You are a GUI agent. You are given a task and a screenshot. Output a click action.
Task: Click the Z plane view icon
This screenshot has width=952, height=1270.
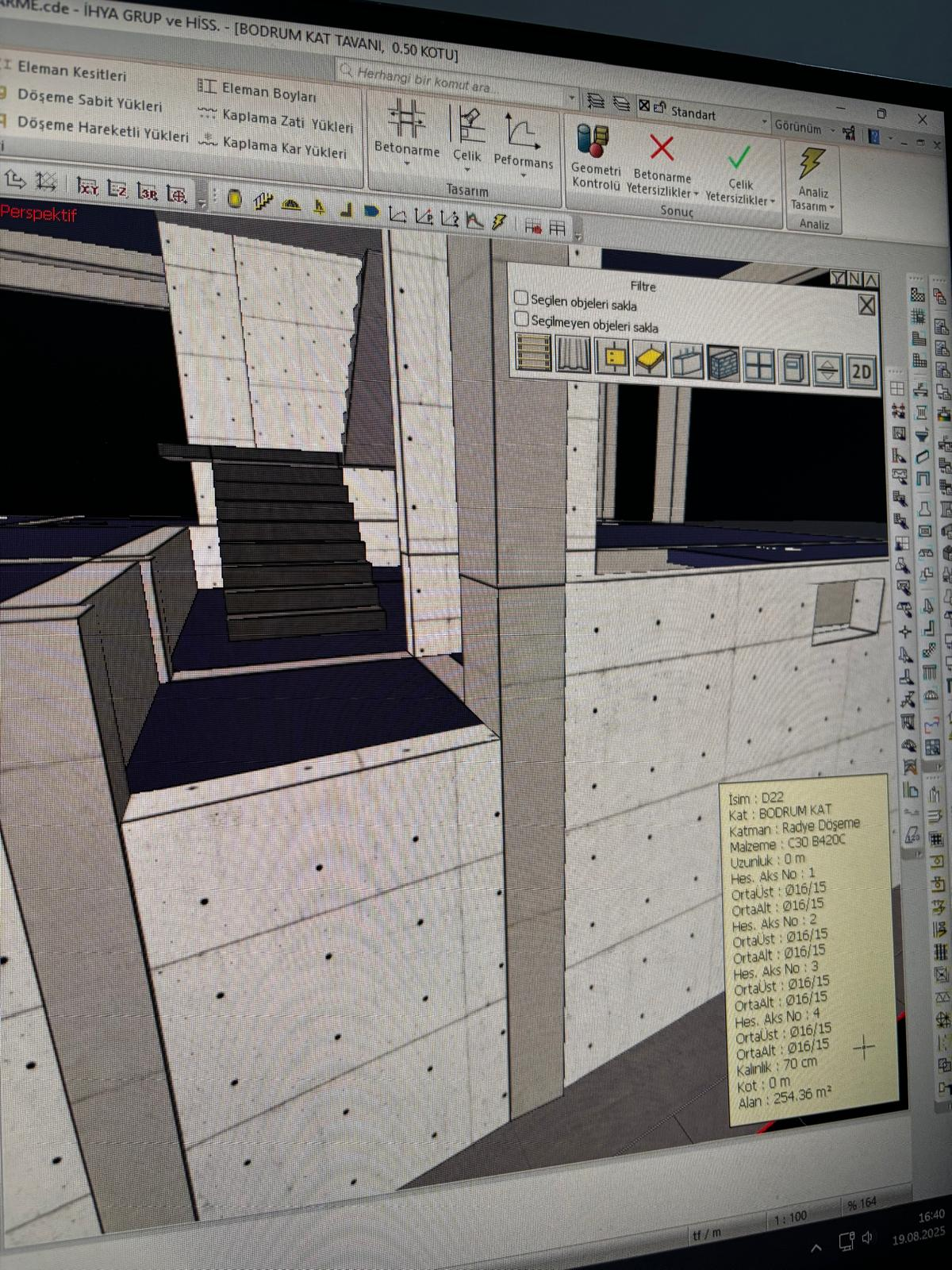tap(117, 190)
